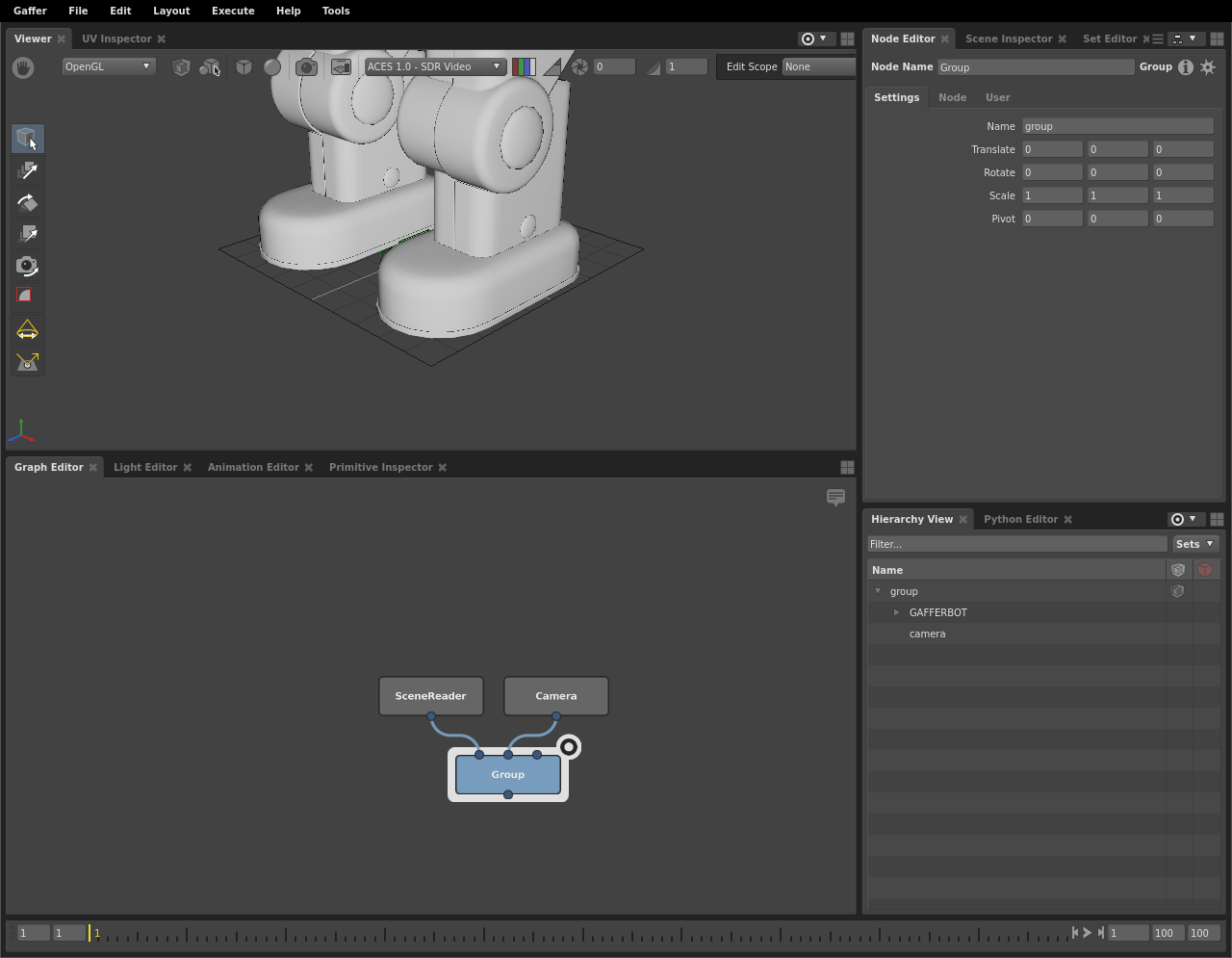Open the Sets button in Hierarchy View

click(1194, 544)
